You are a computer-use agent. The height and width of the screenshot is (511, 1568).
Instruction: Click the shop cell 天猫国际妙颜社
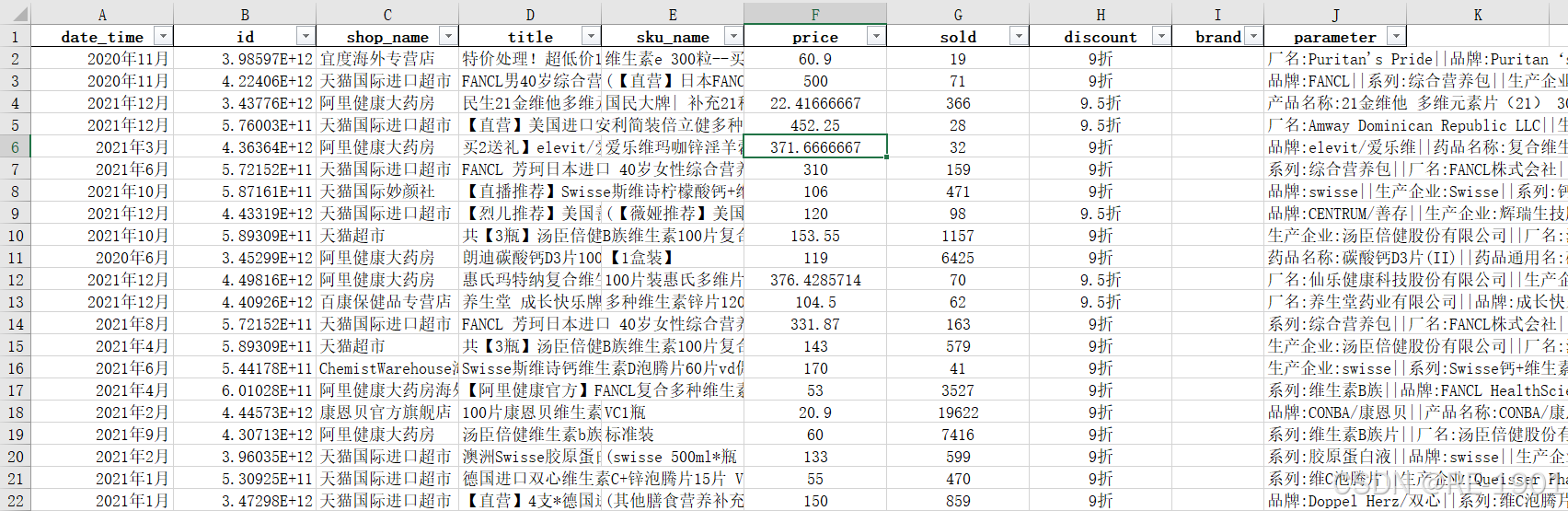click(387, 192)
